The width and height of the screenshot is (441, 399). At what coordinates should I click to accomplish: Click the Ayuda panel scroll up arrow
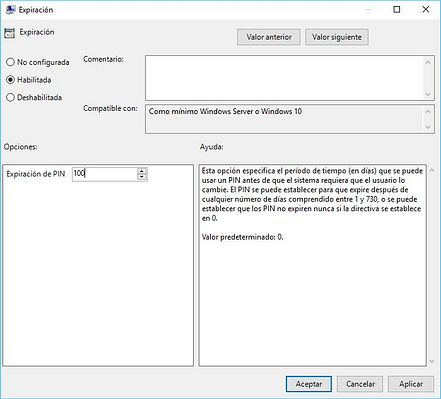[432, 170]
